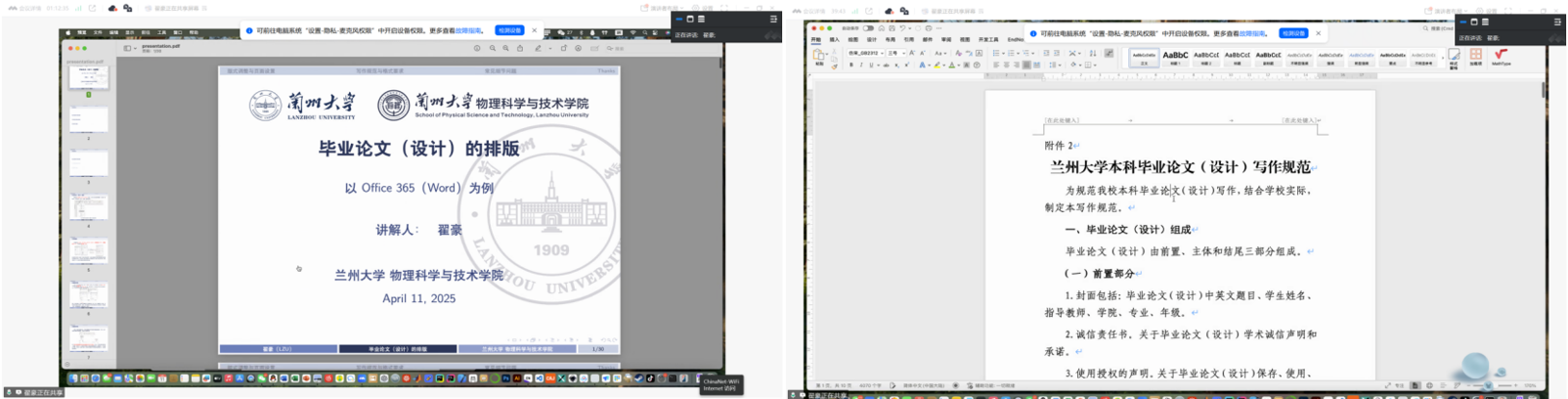Switch to the 插入 ribbon tab in Word

pos(835,40)
